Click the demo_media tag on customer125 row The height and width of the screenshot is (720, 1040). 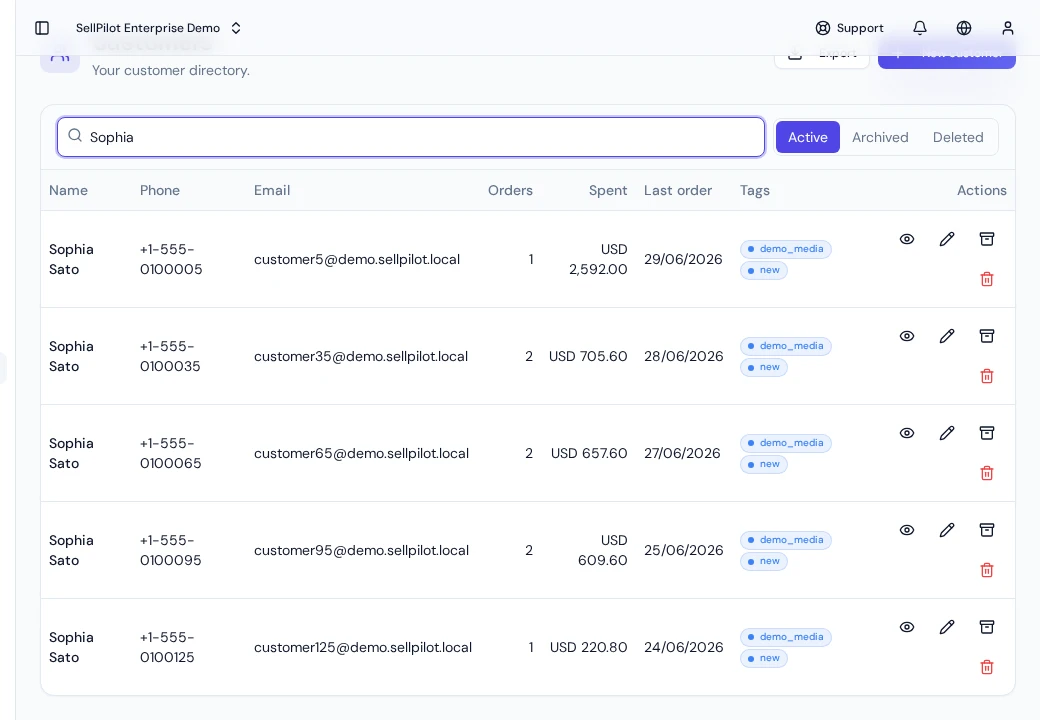(785, 636)
